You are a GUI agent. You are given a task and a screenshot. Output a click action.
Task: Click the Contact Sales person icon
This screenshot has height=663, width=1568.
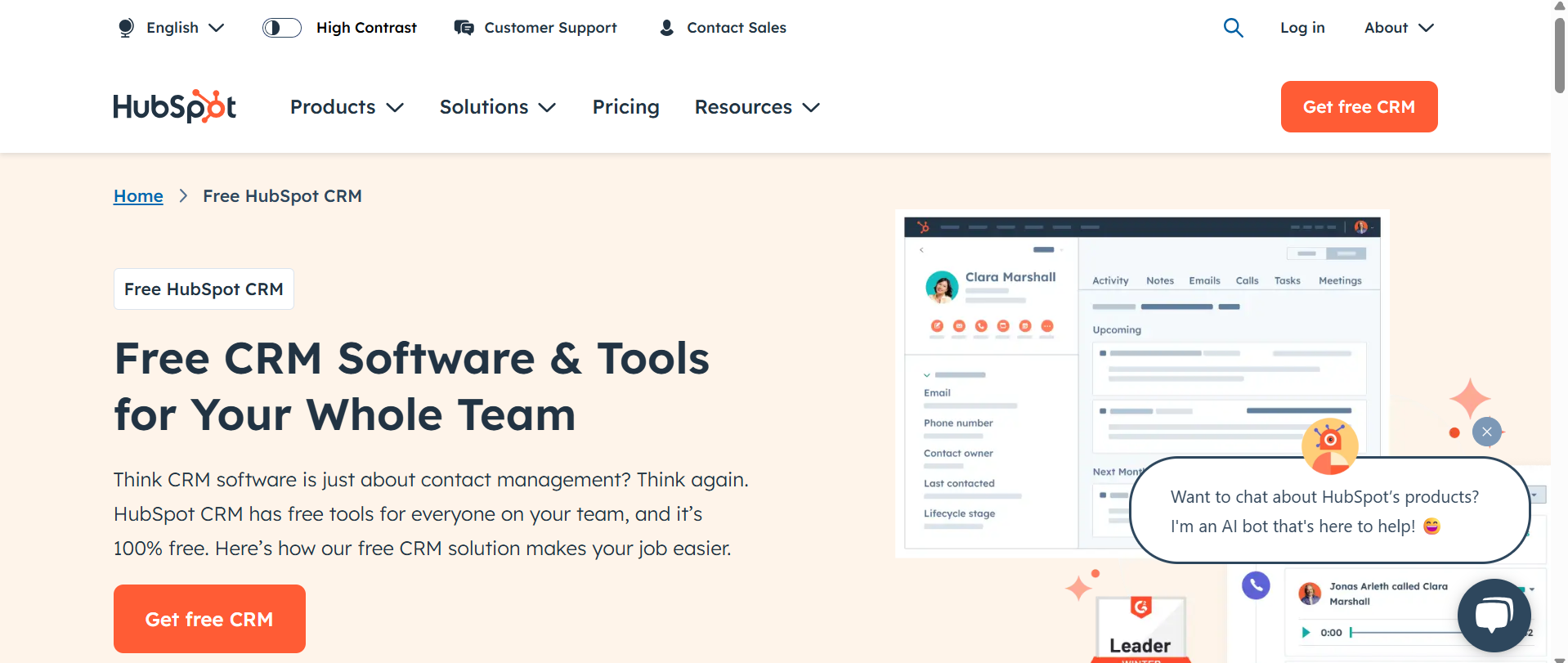(x=666, y=28)
